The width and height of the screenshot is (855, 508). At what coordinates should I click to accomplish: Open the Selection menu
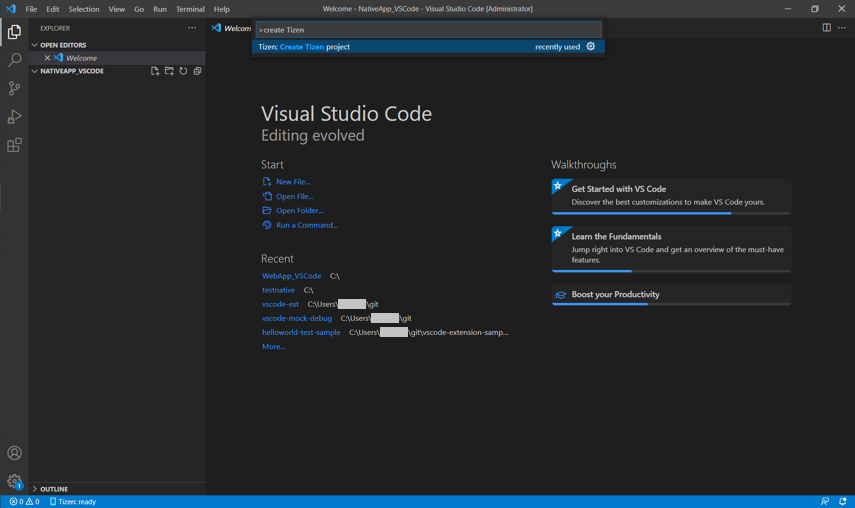point(84,9)
